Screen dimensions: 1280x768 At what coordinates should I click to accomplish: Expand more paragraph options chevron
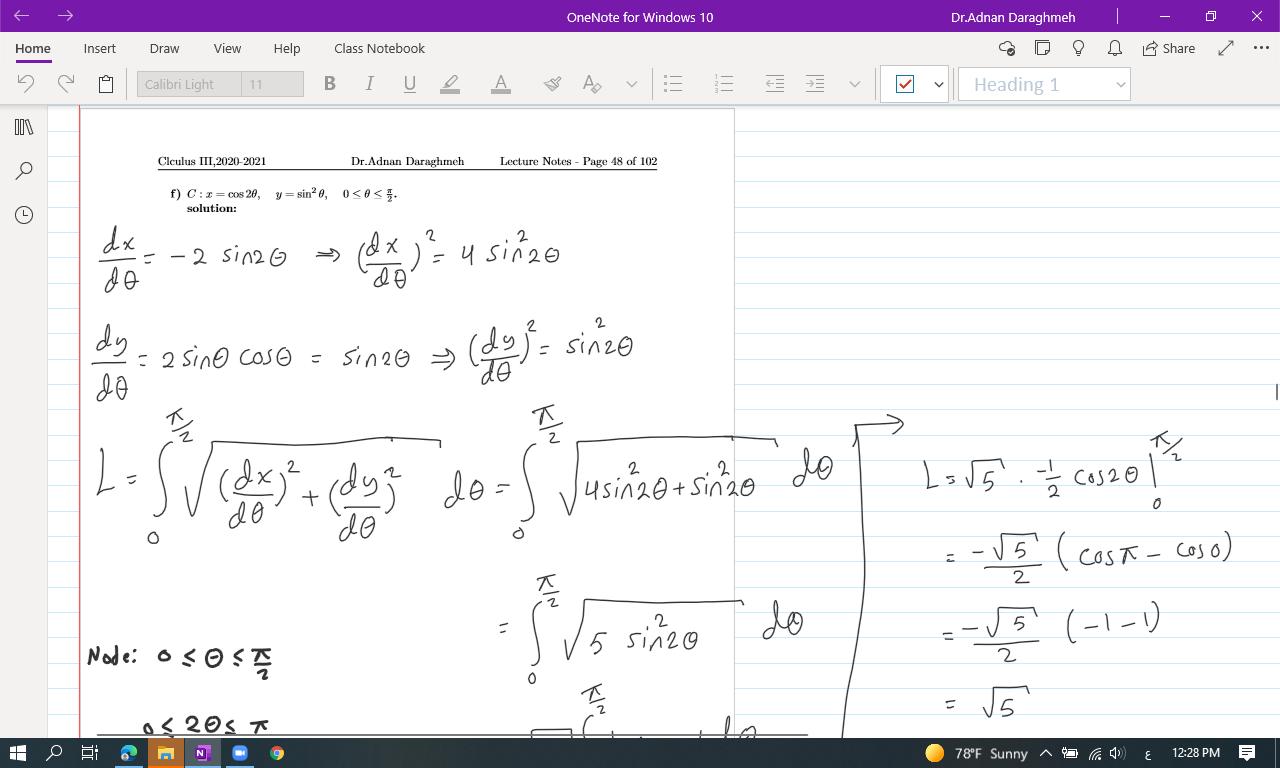[x=855, y=85]
